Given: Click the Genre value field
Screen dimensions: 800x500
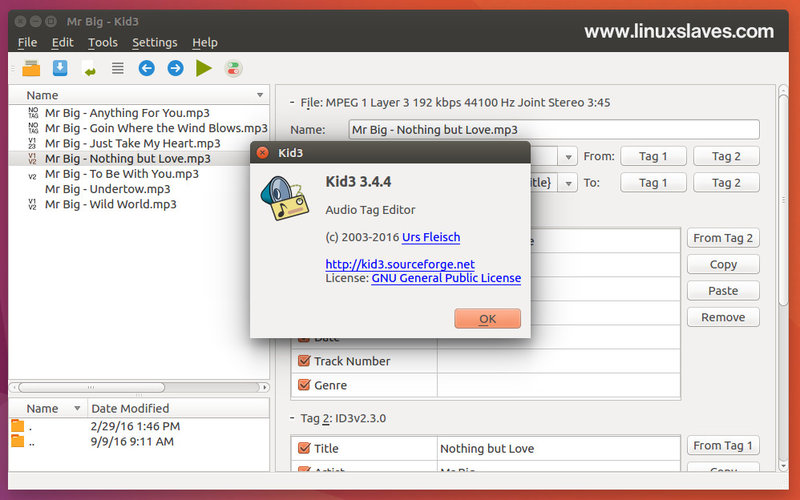Looking at the screenshot, I should (x=559, y=385).
